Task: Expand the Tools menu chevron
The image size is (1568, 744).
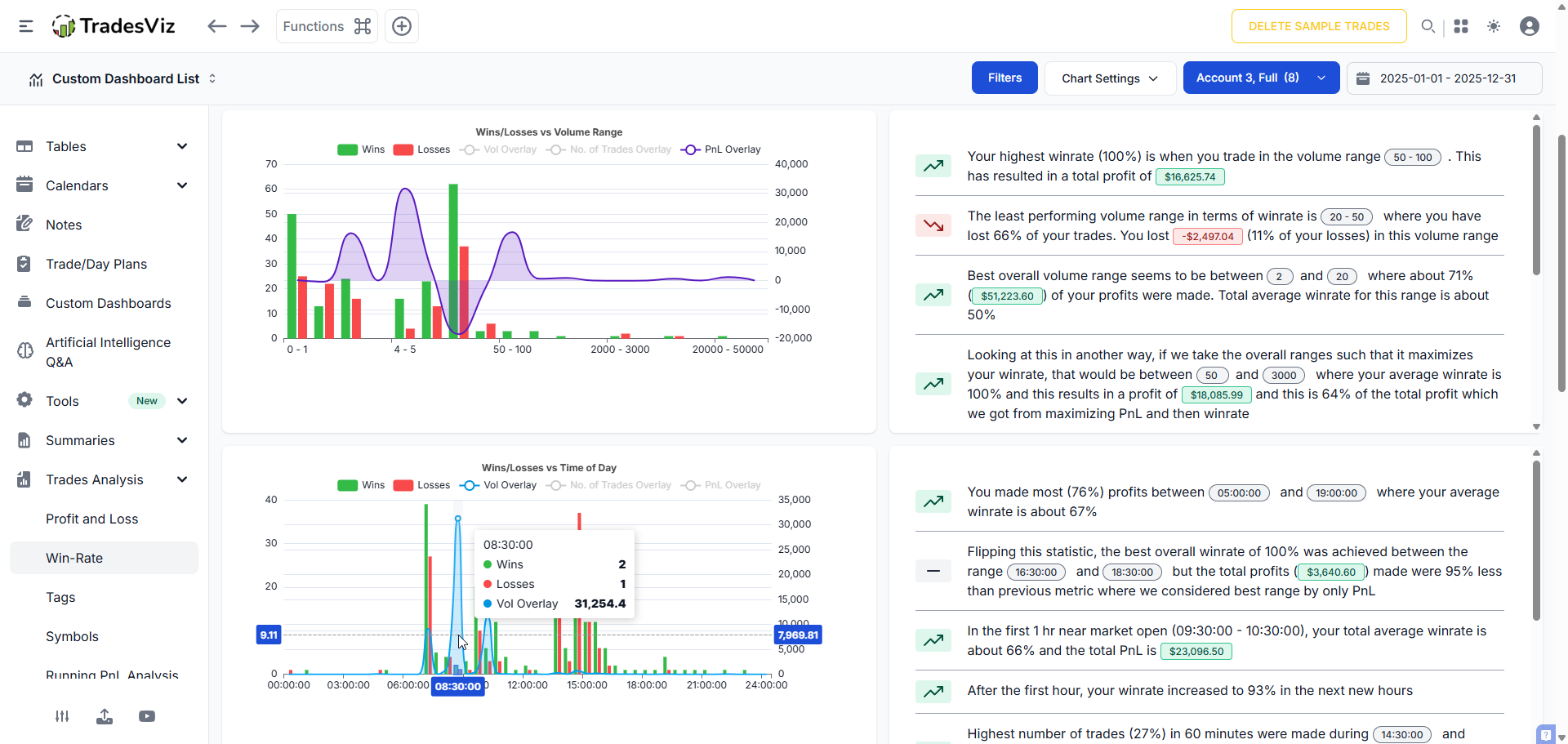Action: [x=182, y=401]
